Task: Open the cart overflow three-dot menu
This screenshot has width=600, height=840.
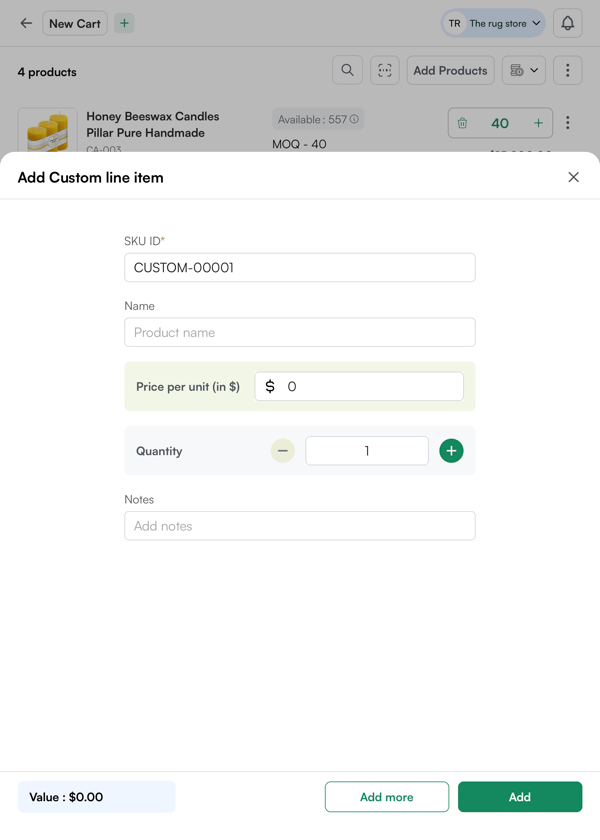Action: pyautogui.click(x=567, y=70)
